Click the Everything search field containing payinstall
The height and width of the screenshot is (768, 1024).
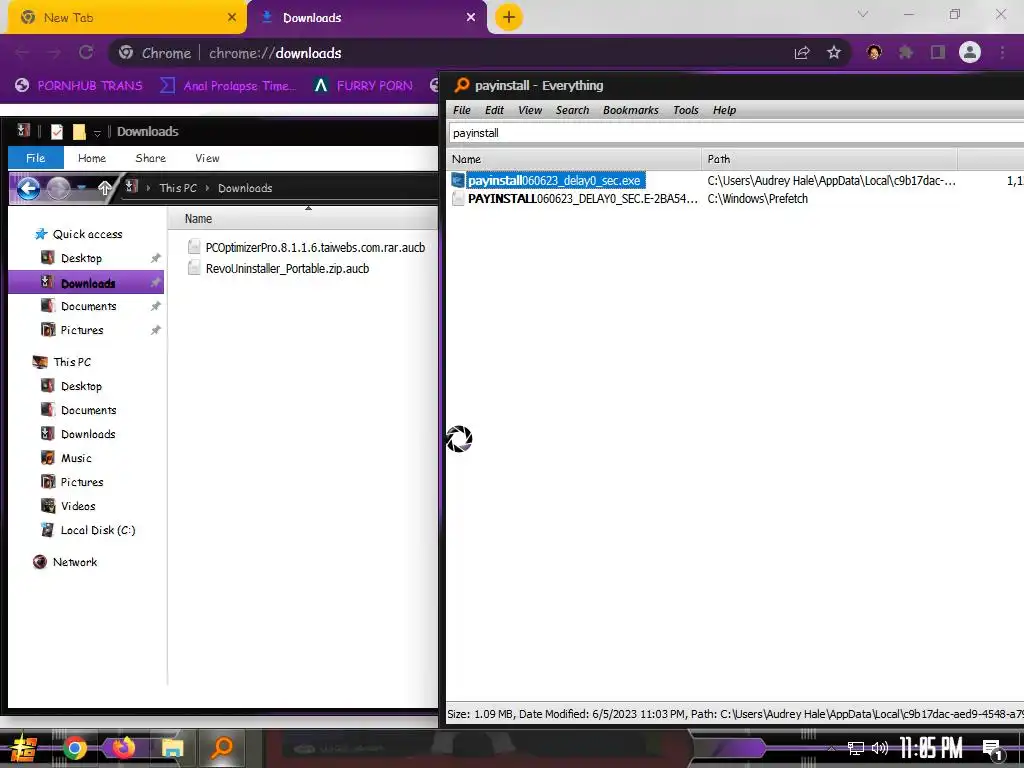click(x=736, y=133)
